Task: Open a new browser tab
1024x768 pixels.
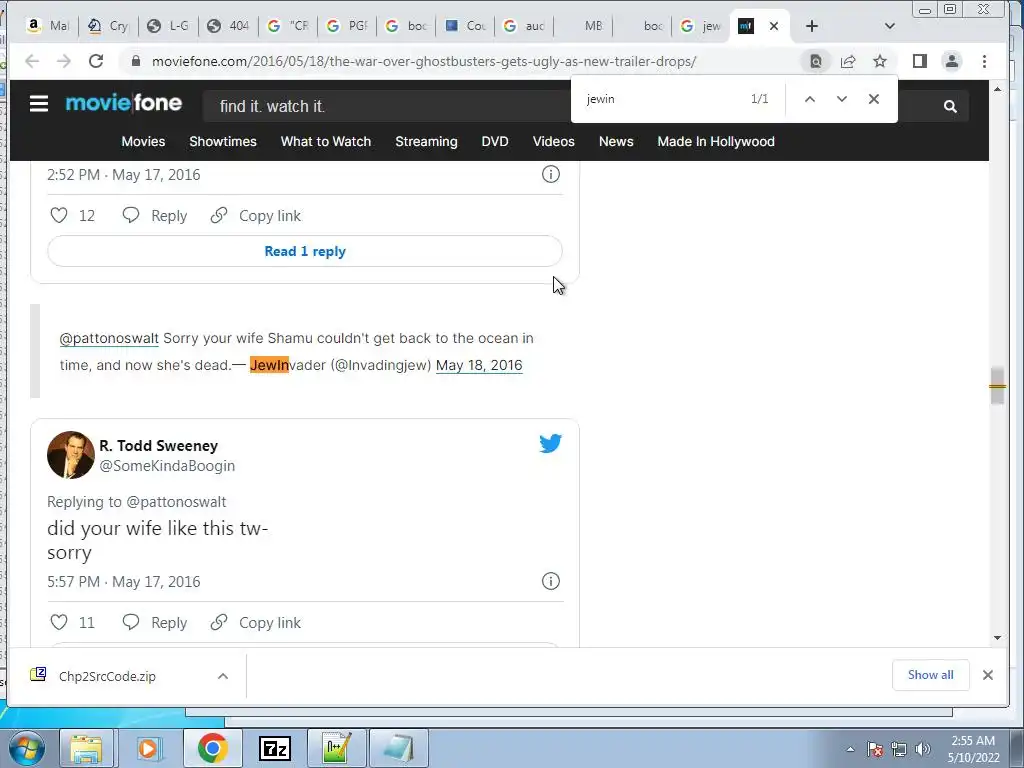Action: click(812, 26)
